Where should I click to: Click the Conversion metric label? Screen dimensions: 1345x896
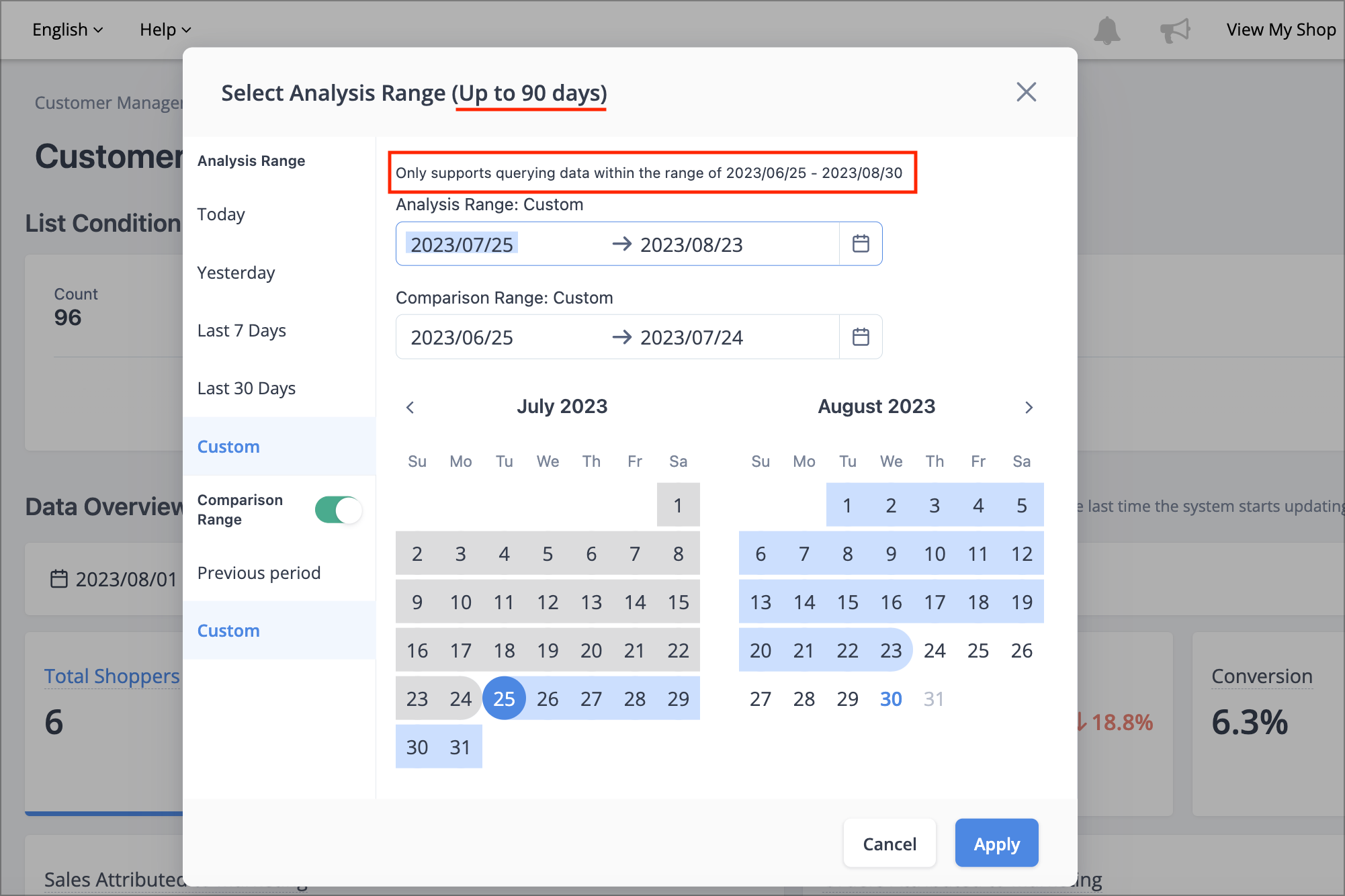(x=1262, y=676)
